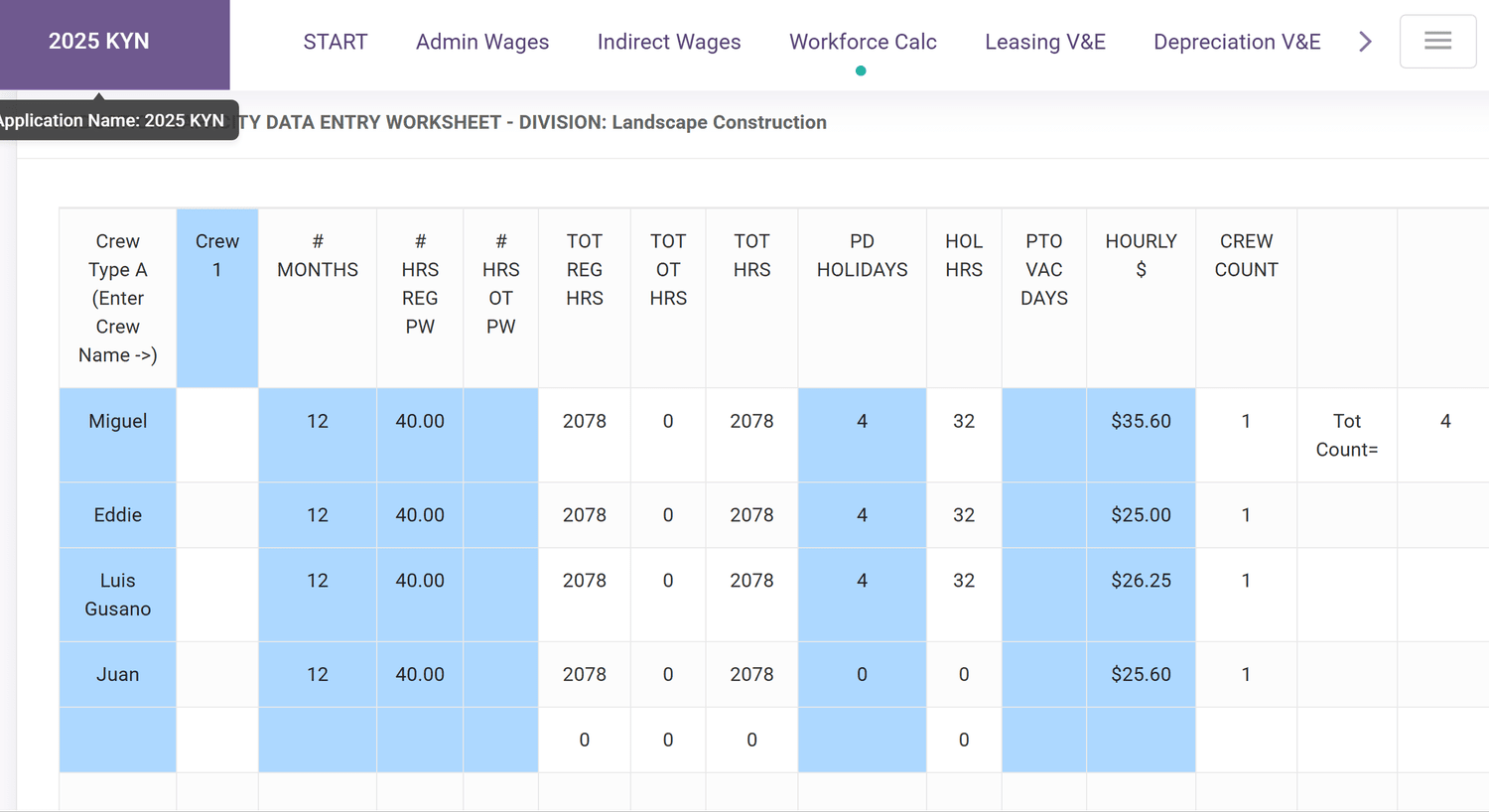Edit Juan's hourly rate $25.60
Viewport: 1489px width, 812px height.
[x=1142, y=674]
